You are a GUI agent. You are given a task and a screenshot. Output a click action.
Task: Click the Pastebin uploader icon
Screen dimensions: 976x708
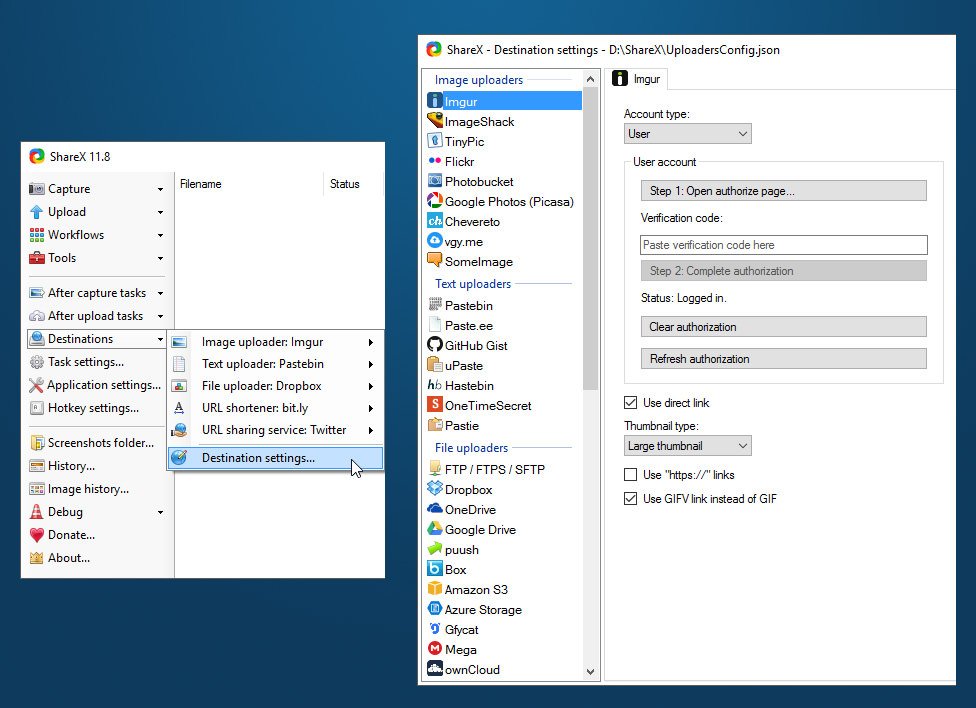tap(435, 304)
